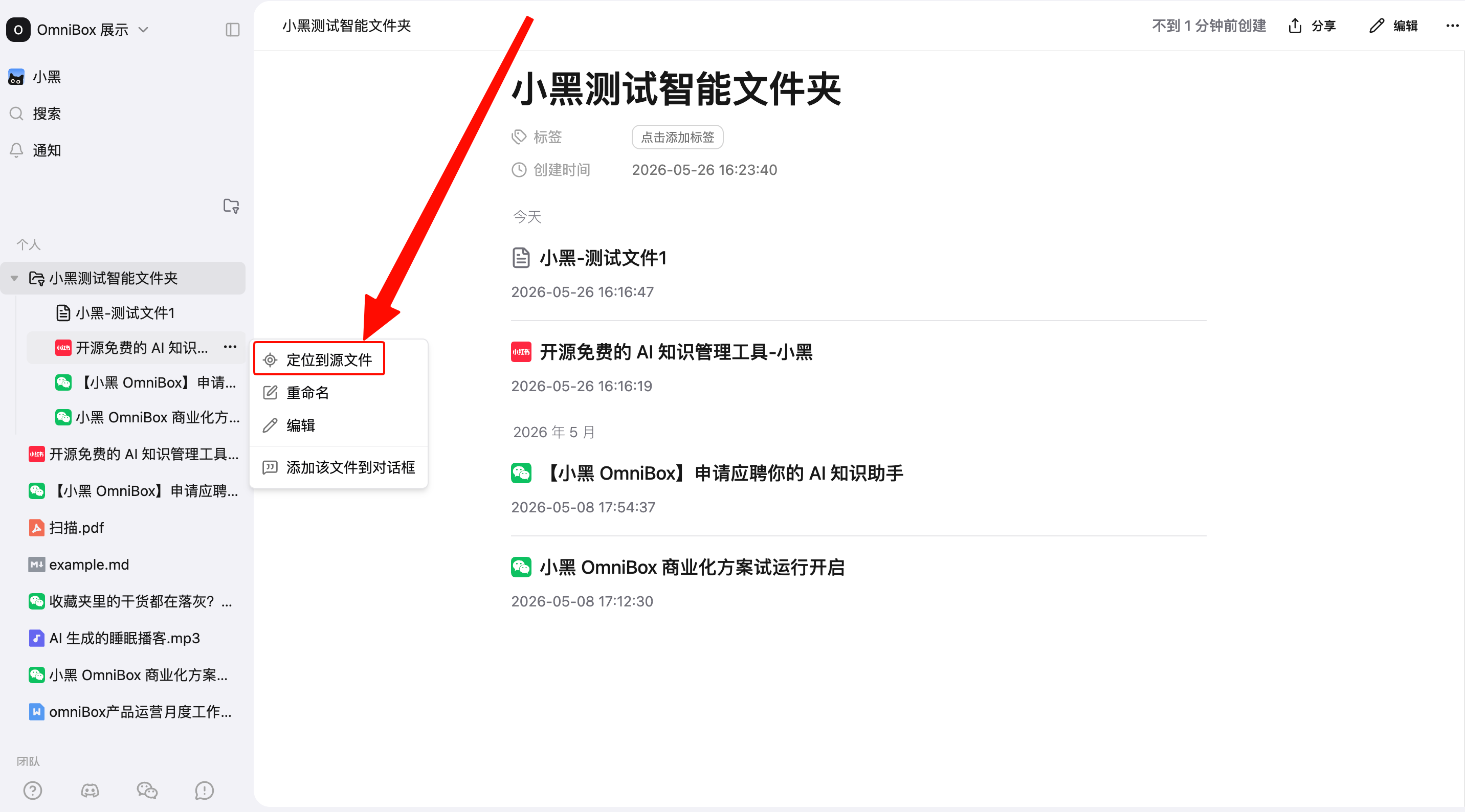The width and height of the screenshot is (1465, 812).
Task: Click the timestamp 2026-05-08 17:12:30
Action: pos(582,602)
